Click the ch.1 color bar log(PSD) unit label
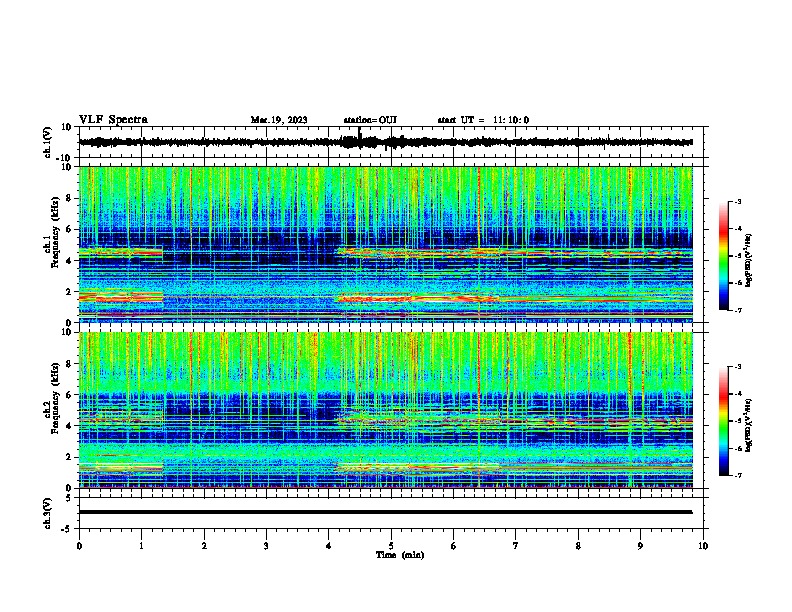The height and width of the screenshot is (612, 792). click(749, 261)
